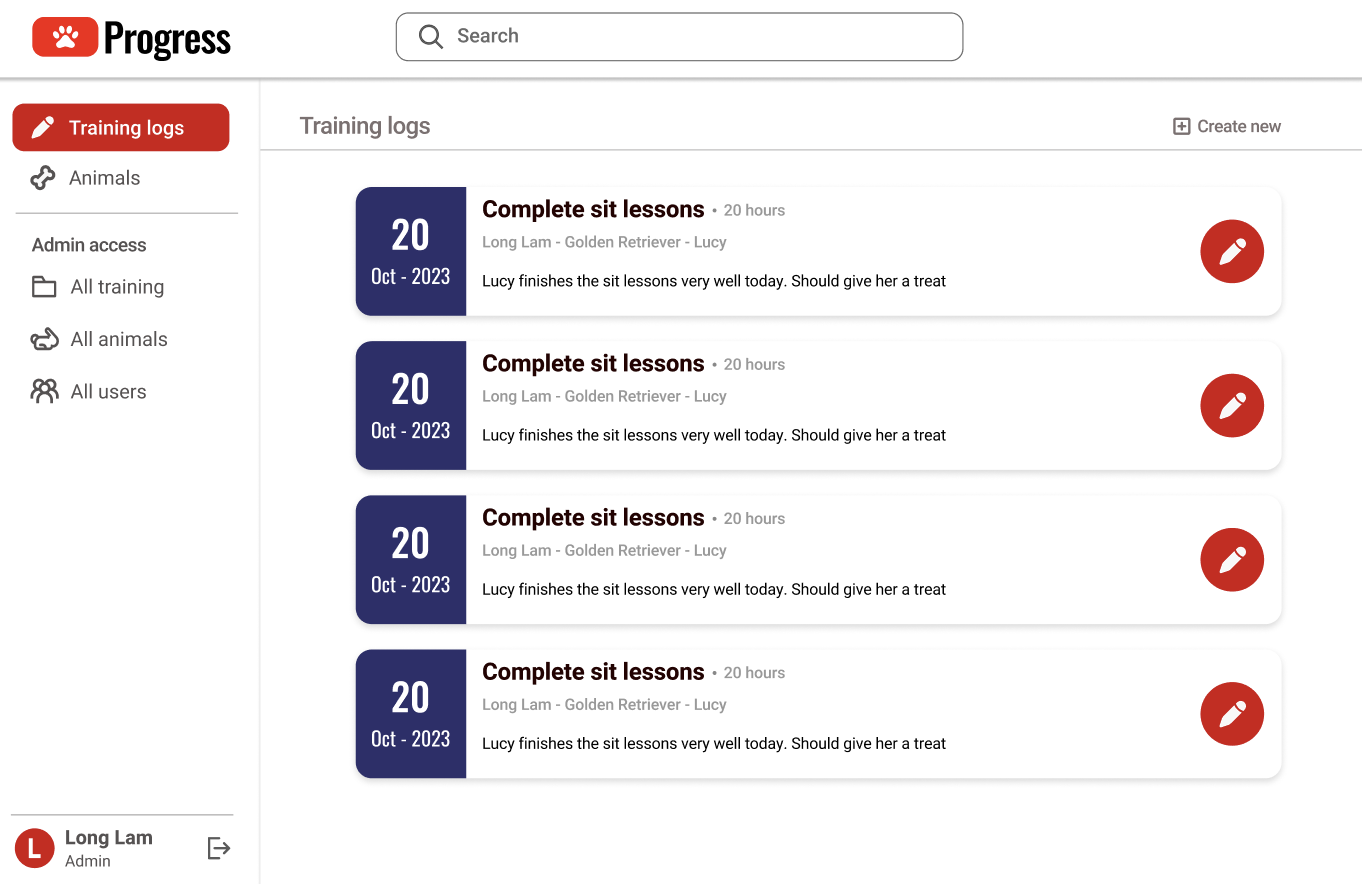Open All training folder icon
The image size is (1362, 884).
click(44, 287)
